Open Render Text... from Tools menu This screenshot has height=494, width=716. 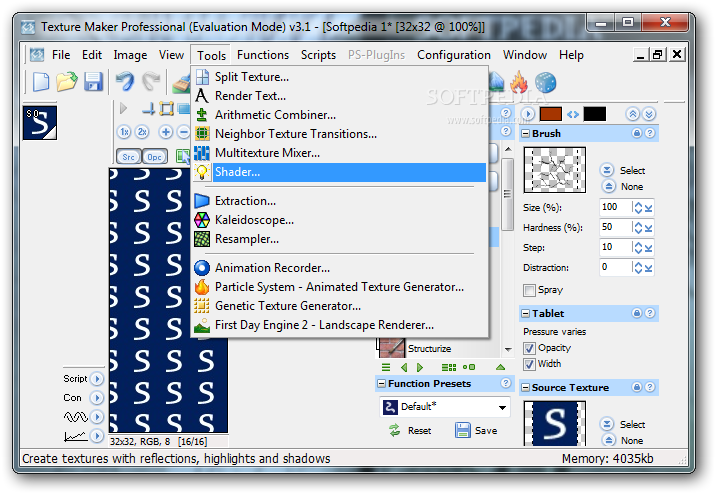click(340, 96)
